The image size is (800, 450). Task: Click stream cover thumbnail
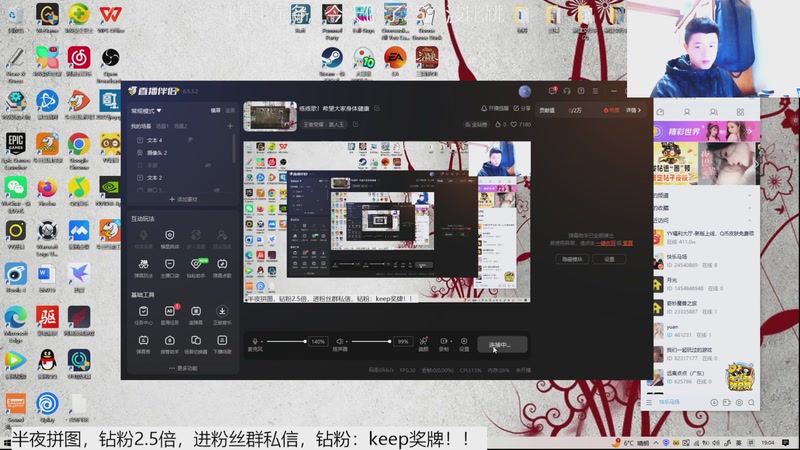pyautogui.click(x=270, y=116)
